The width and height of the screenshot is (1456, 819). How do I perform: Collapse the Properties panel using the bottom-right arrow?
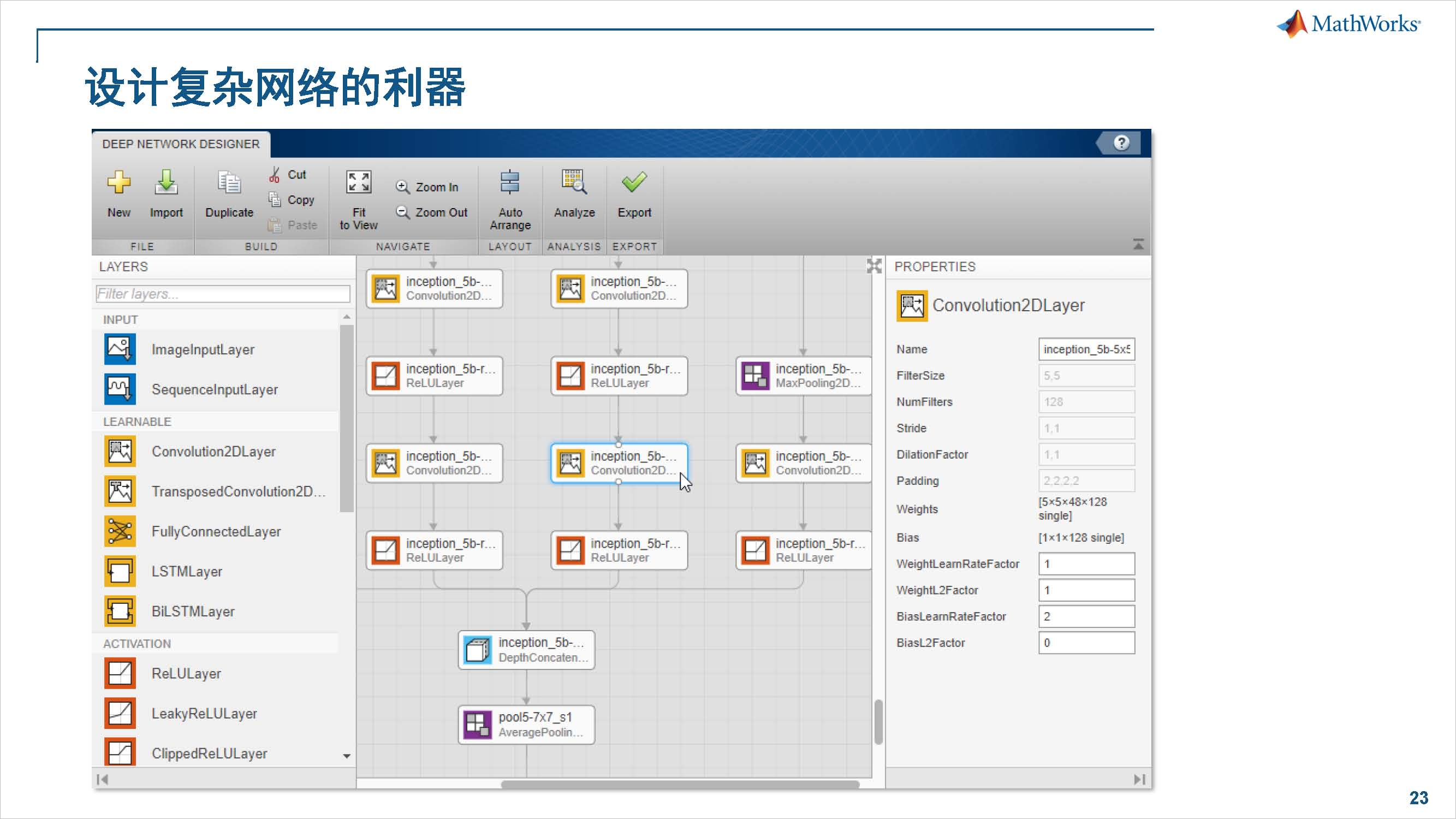[x=1139, y=780]
